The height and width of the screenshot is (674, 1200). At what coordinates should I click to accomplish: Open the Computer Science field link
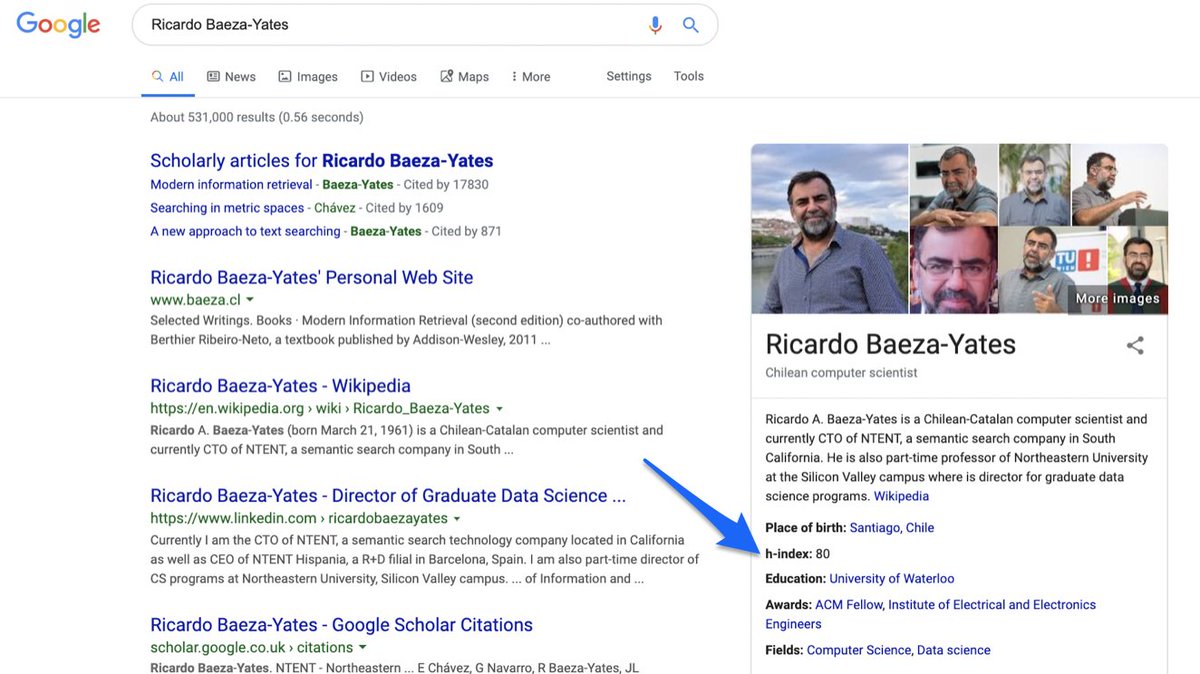click(x=859, y=650)
